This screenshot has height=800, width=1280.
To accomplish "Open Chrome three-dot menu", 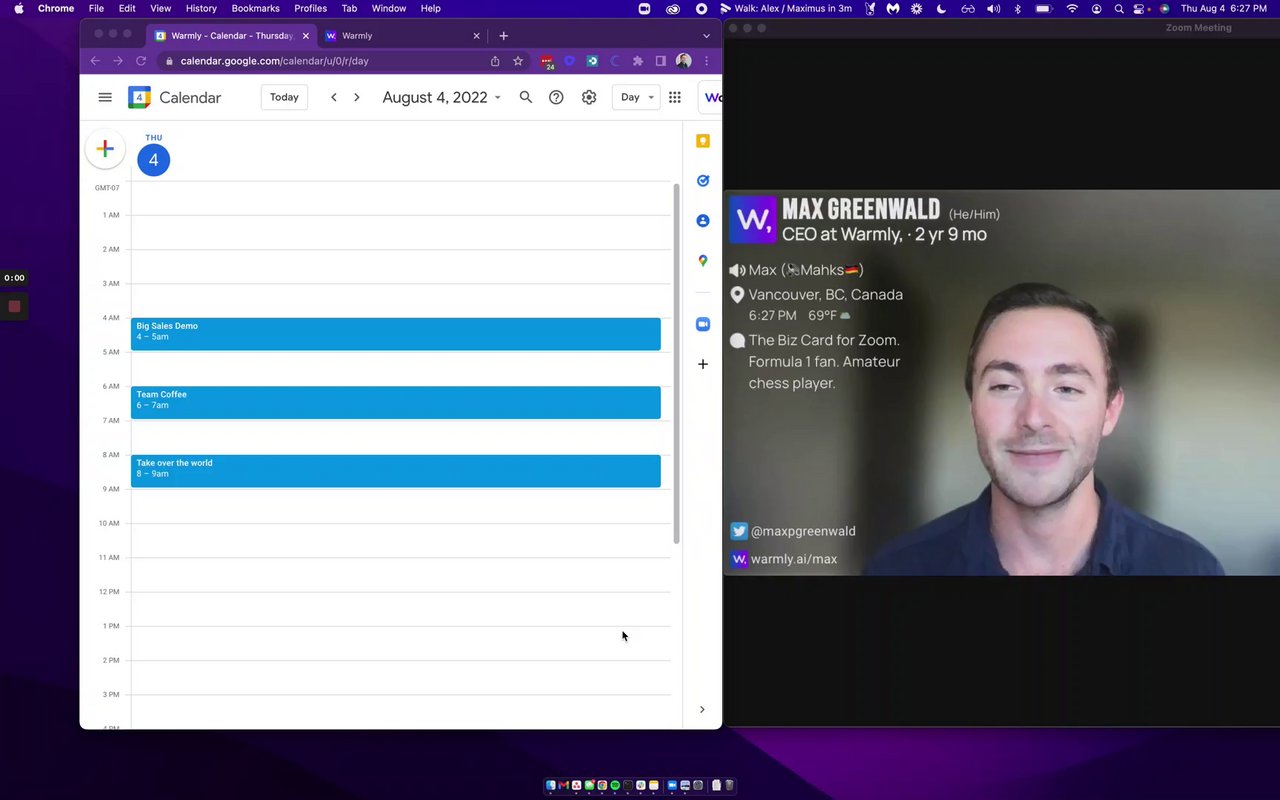I will click(x=706, y=61).
